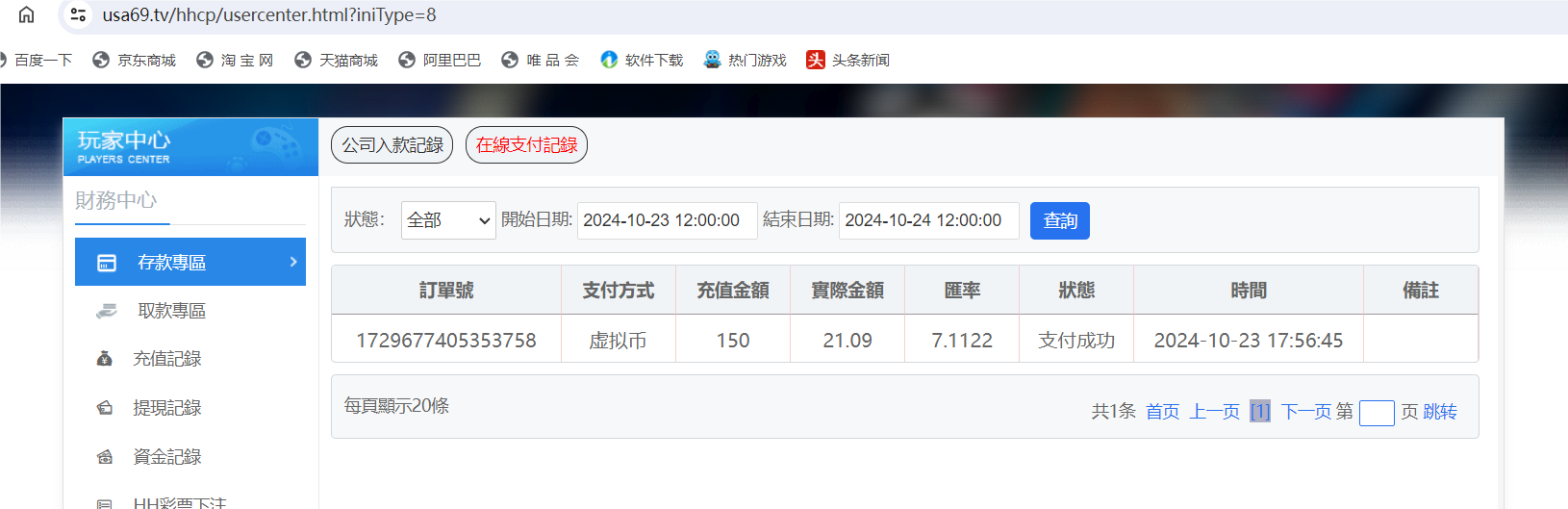This screenshot has height=509, width=1568.
Task: Click the 實際金額 column header
Action: [x=847, y=291]
